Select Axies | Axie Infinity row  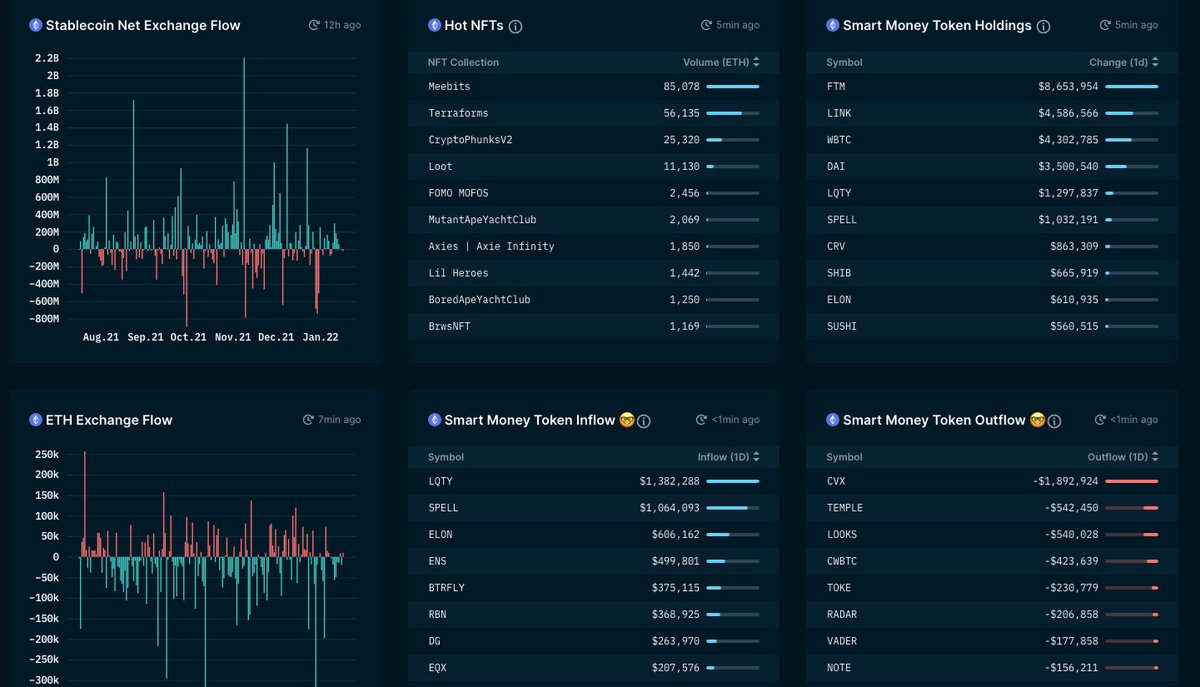(x=593, y=246)
